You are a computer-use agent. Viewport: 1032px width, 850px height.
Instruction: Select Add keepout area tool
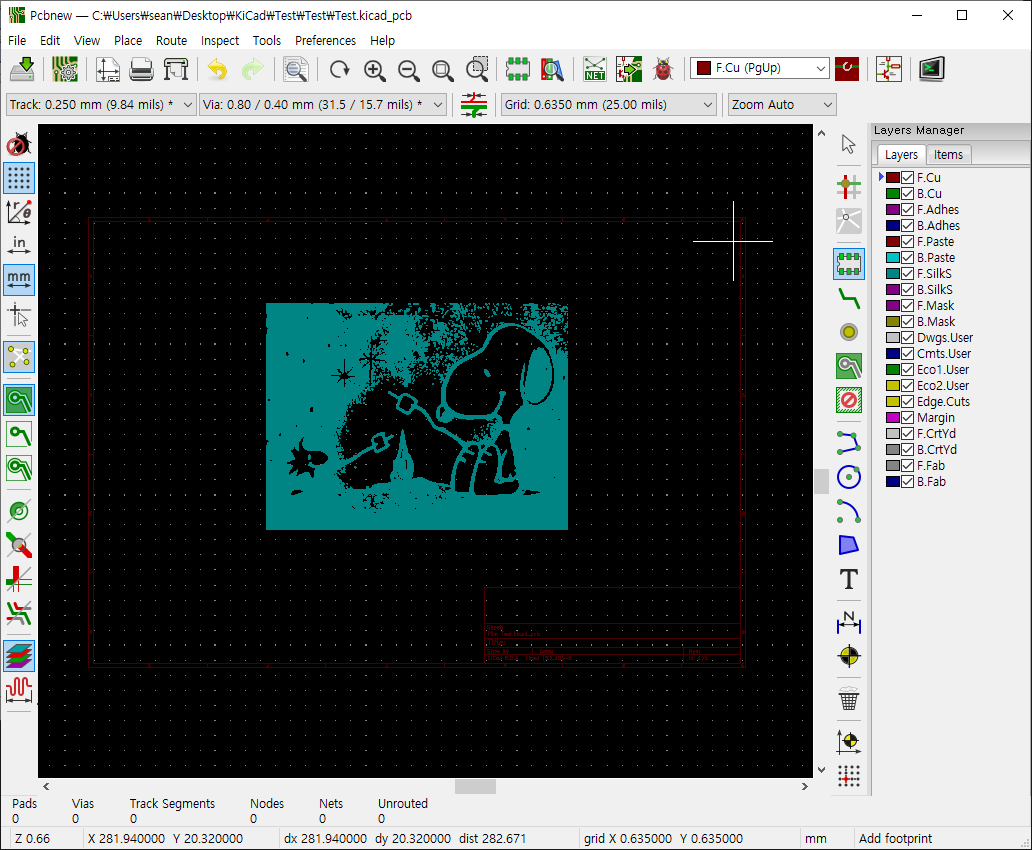click(848, 400)
